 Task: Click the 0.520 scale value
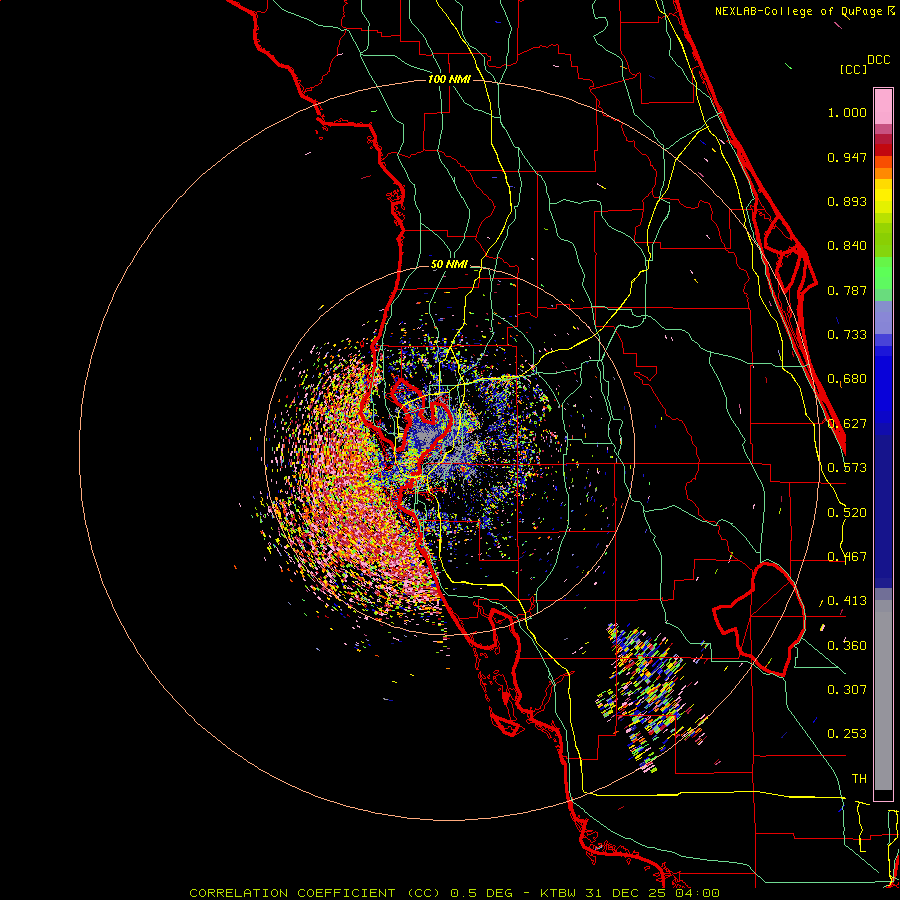(x=847, y=513)
